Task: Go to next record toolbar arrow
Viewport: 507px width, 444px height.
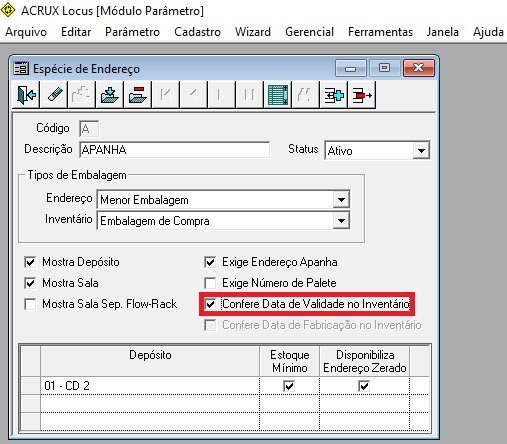Action: [x=222, y=95]
